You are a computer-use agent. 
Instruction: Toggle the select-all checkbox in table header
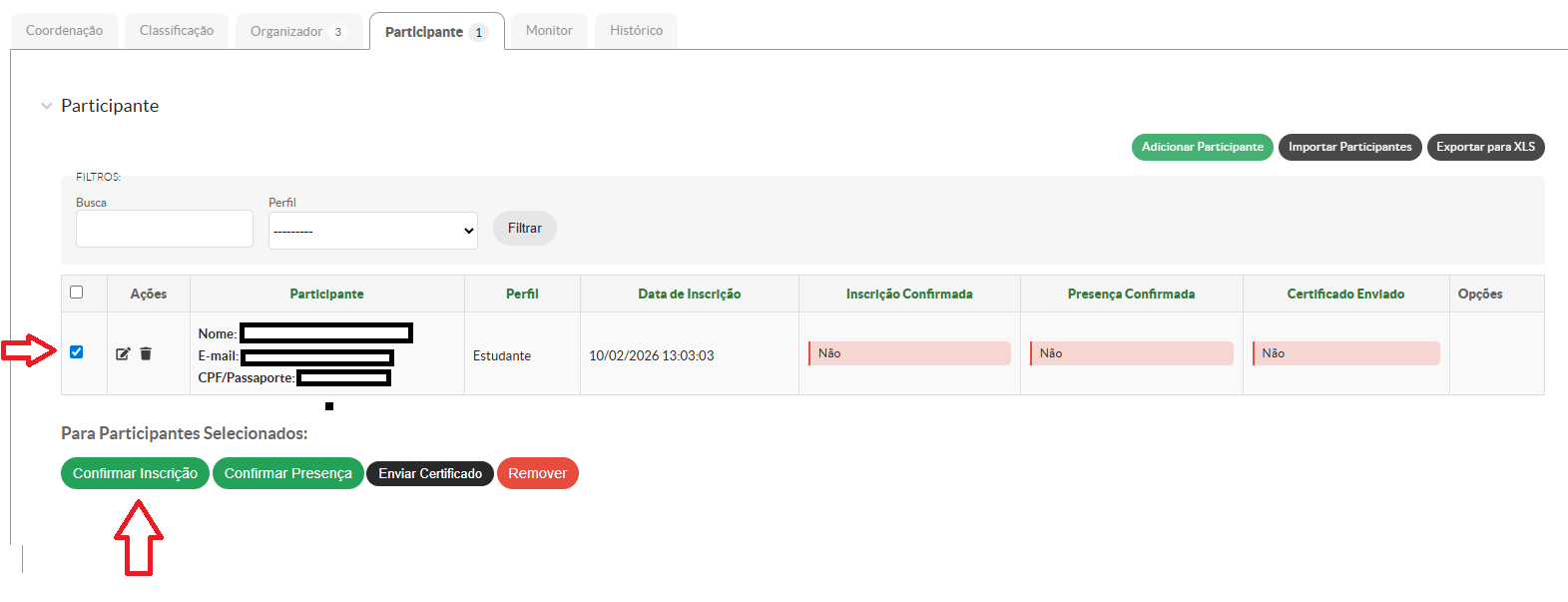click(x=77, y=293)
